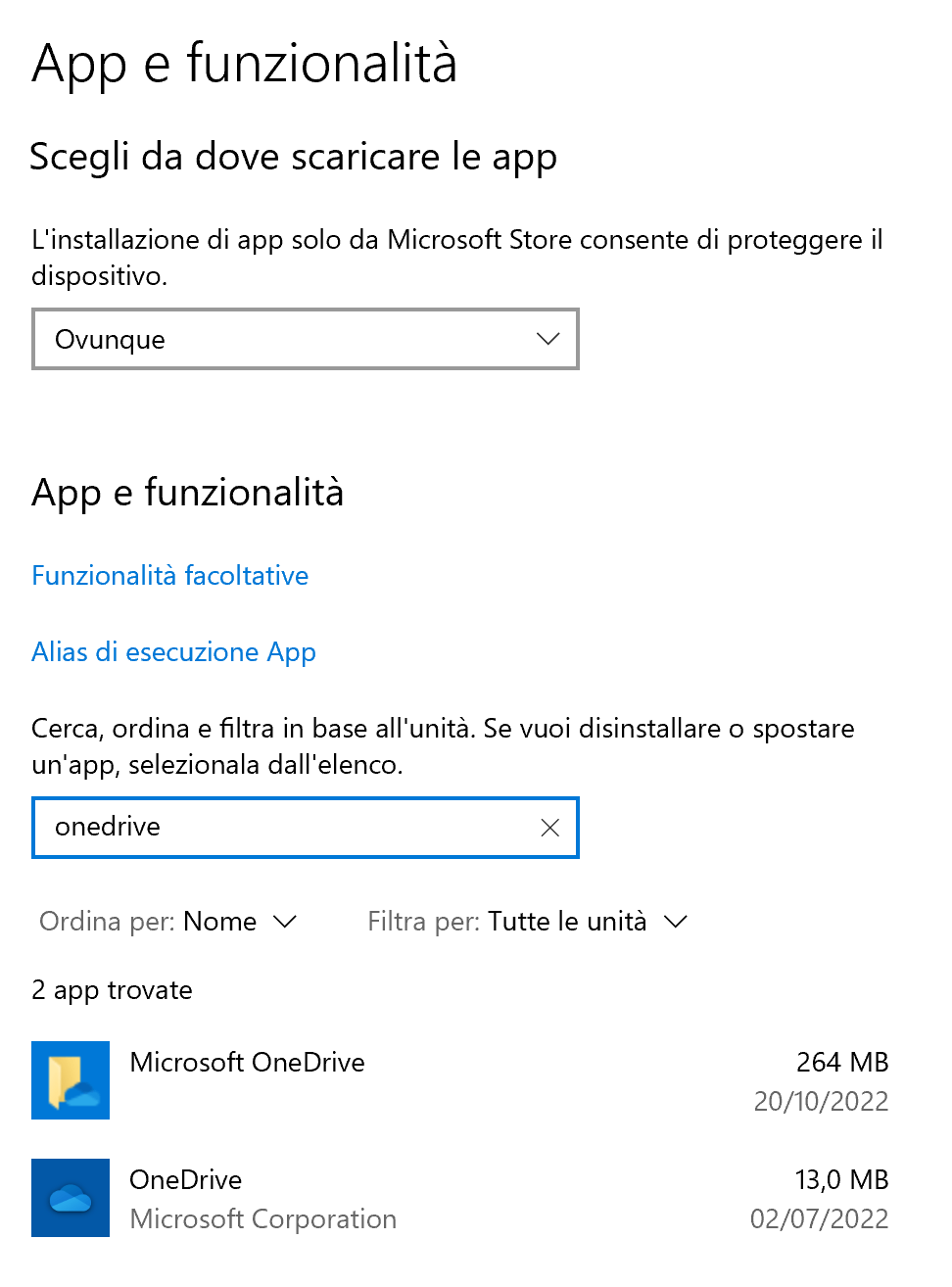Click the blue OneDrive cloud icon
Viewport: 952px width, 1287px height.
pyautogui.click(x=71, y=1198)
